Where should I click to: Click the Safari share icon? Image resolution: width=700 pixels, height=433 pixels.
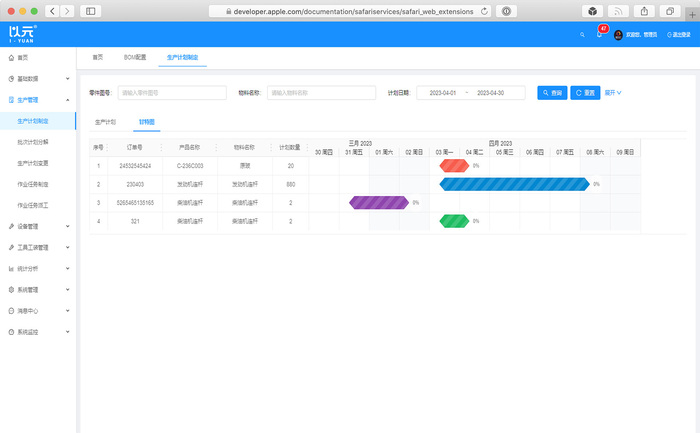tap(643, 10)
